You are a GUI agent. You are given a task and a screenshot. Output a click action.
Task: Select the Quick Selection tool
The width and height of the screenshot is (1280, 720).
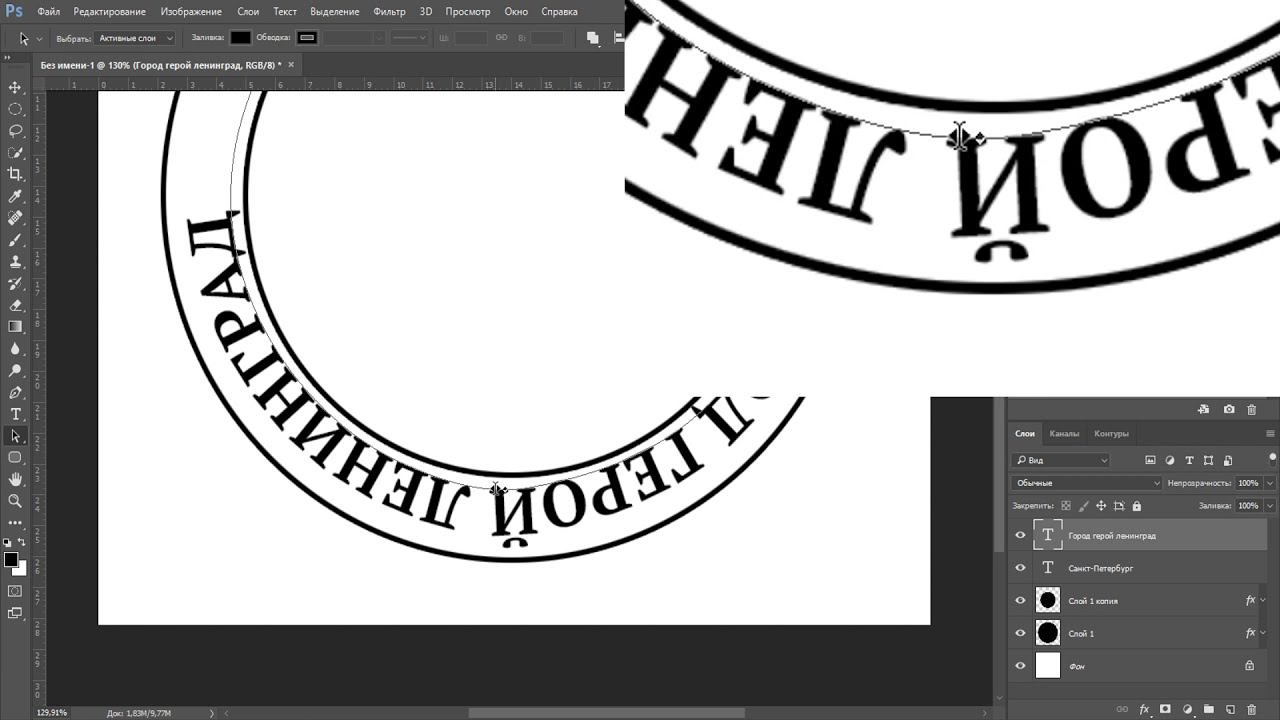(x=15, y=153)
